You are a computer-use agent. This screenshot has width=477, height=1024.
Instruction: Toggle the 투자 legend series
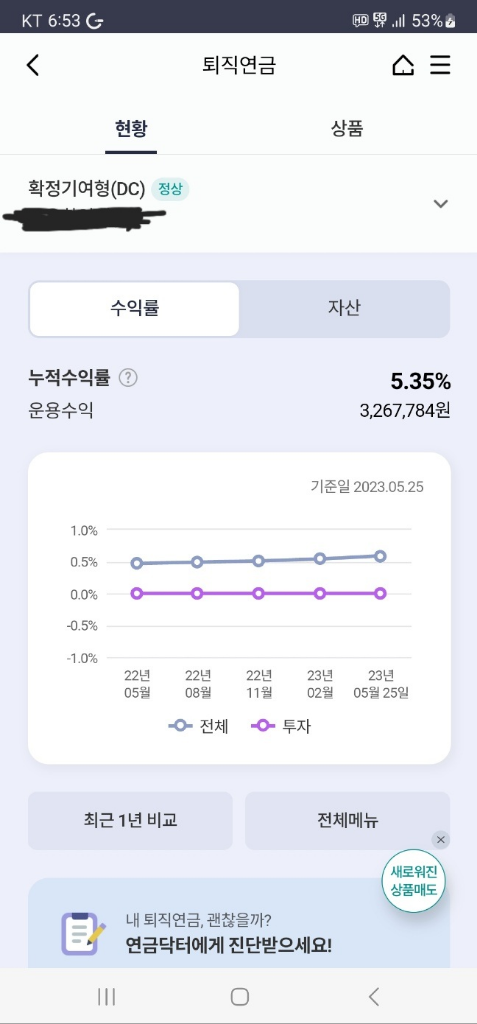pyautogui.click(x=281, y=726)
